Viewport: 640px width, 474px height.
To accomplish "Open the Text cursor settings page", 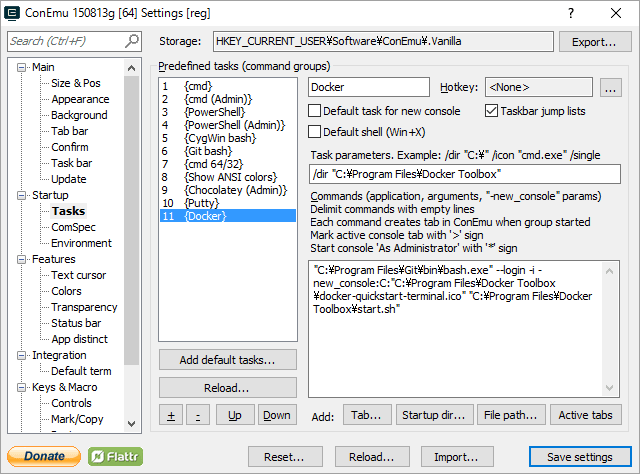I will [78, 275].
